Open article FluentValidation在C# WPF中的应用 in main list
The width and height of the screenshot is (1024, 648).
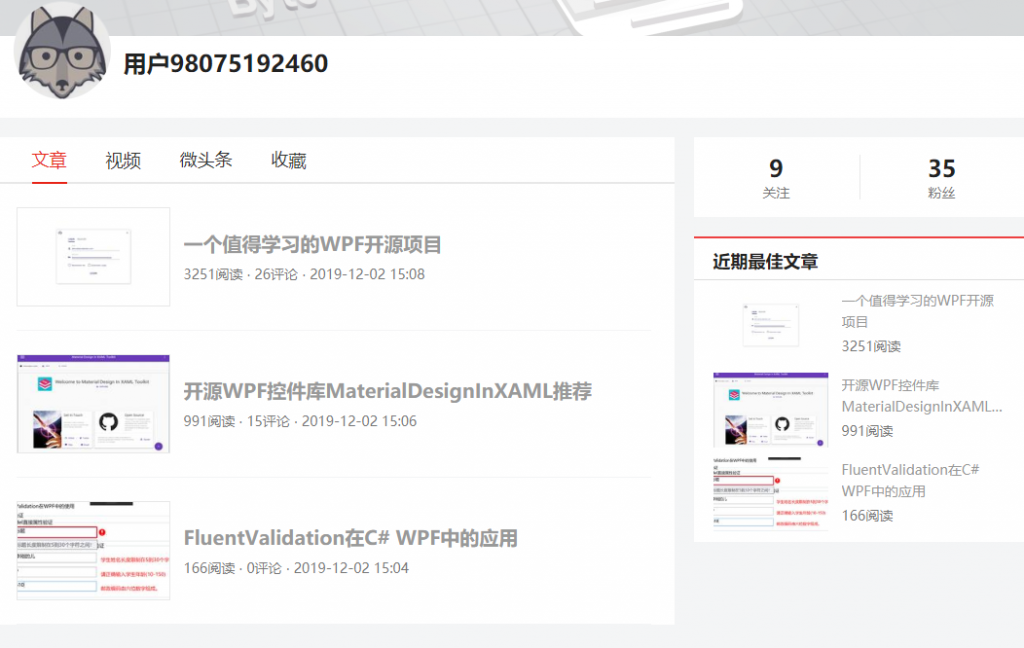351,538
